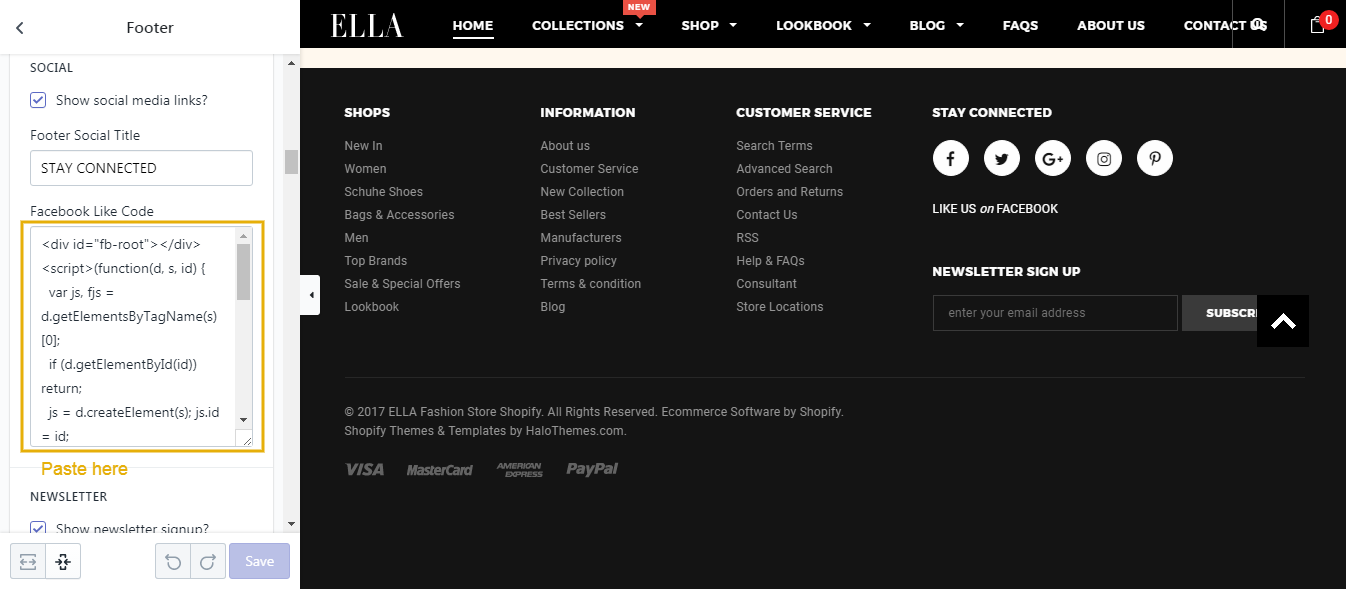Open the New In footer link

tap(363, 146)
